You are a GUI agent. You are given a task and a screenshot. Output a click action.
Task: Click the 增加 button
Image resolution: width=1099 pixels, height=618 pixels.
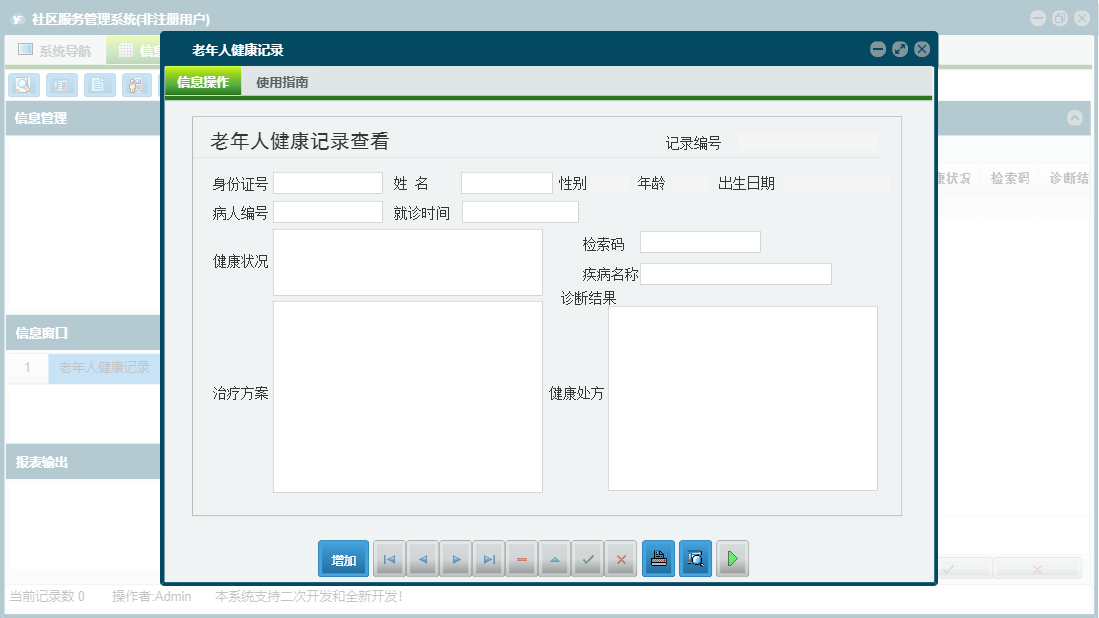tap(343, 558)
